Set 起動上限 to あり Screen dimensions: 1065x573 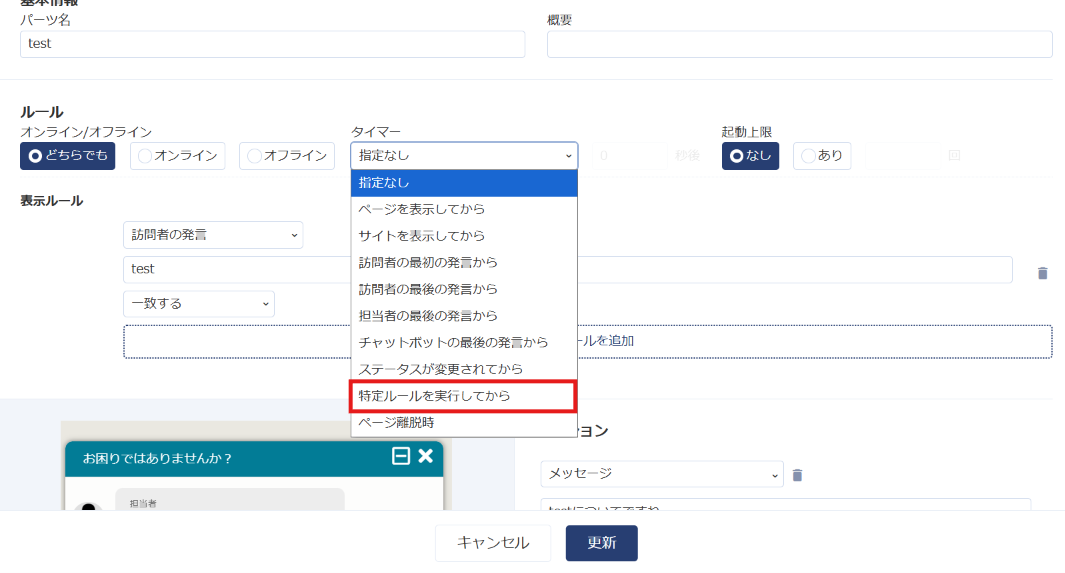pyautogui.click(x=822, y=155)
